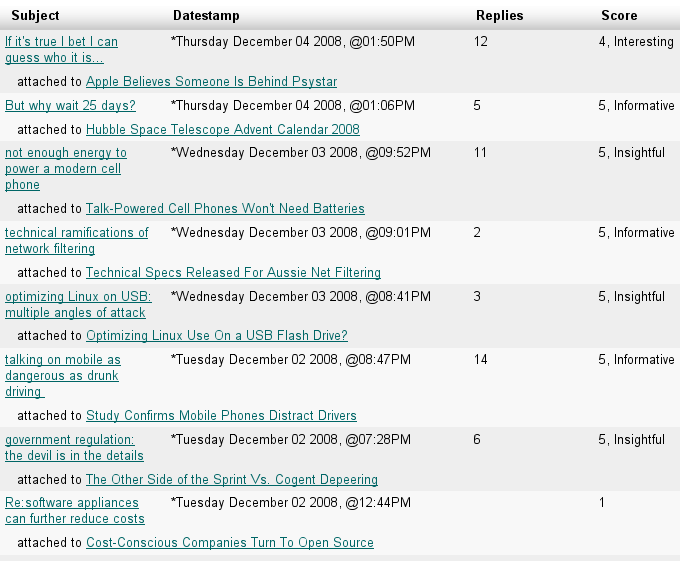Click the Subject column header
This screenshot has width=680, height=561.
[35, 16]
